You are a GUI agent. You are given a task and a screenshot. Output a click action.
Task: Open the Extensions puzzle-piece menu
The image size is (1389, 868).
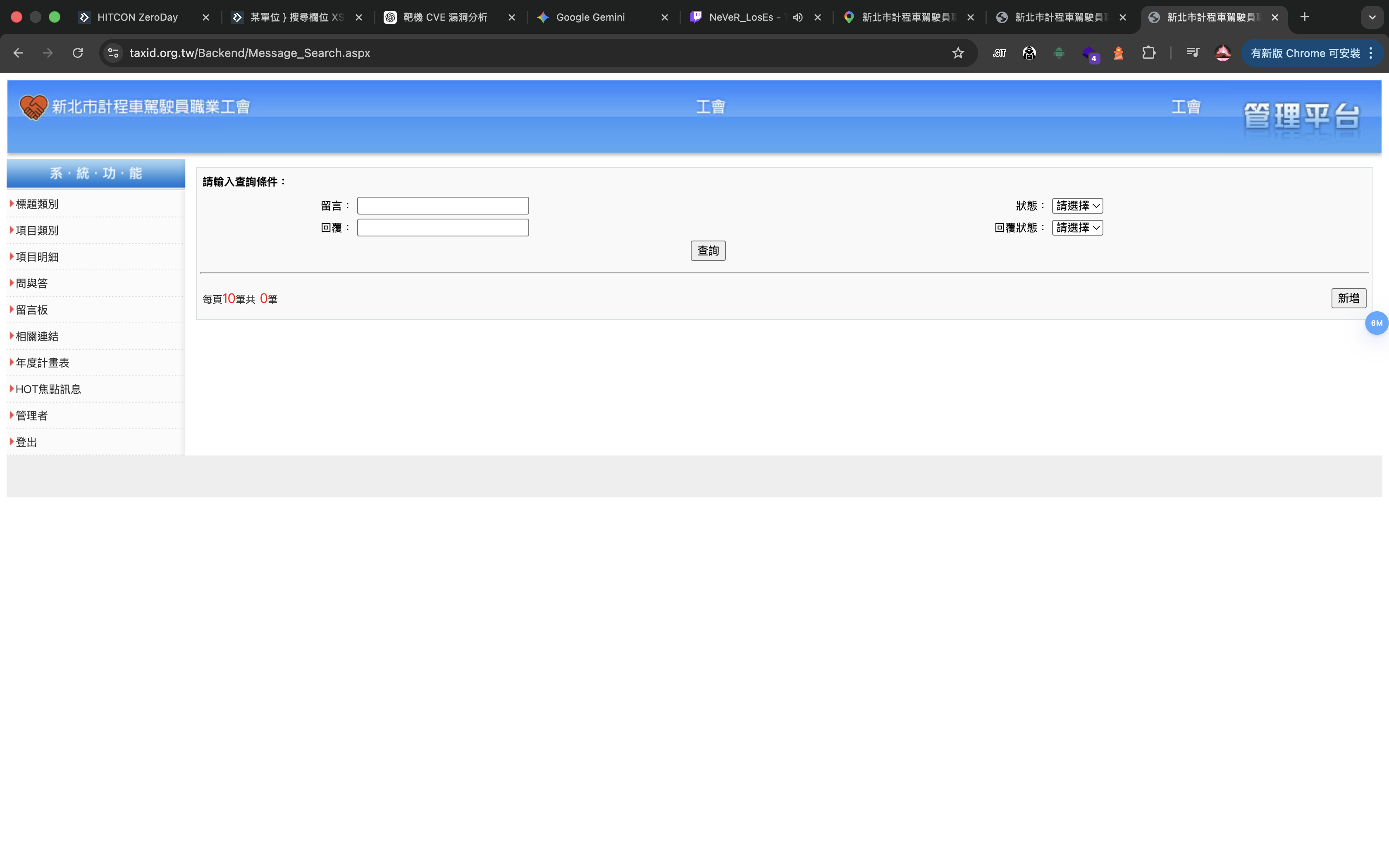pyautogui.click(x=1148, y=53)
